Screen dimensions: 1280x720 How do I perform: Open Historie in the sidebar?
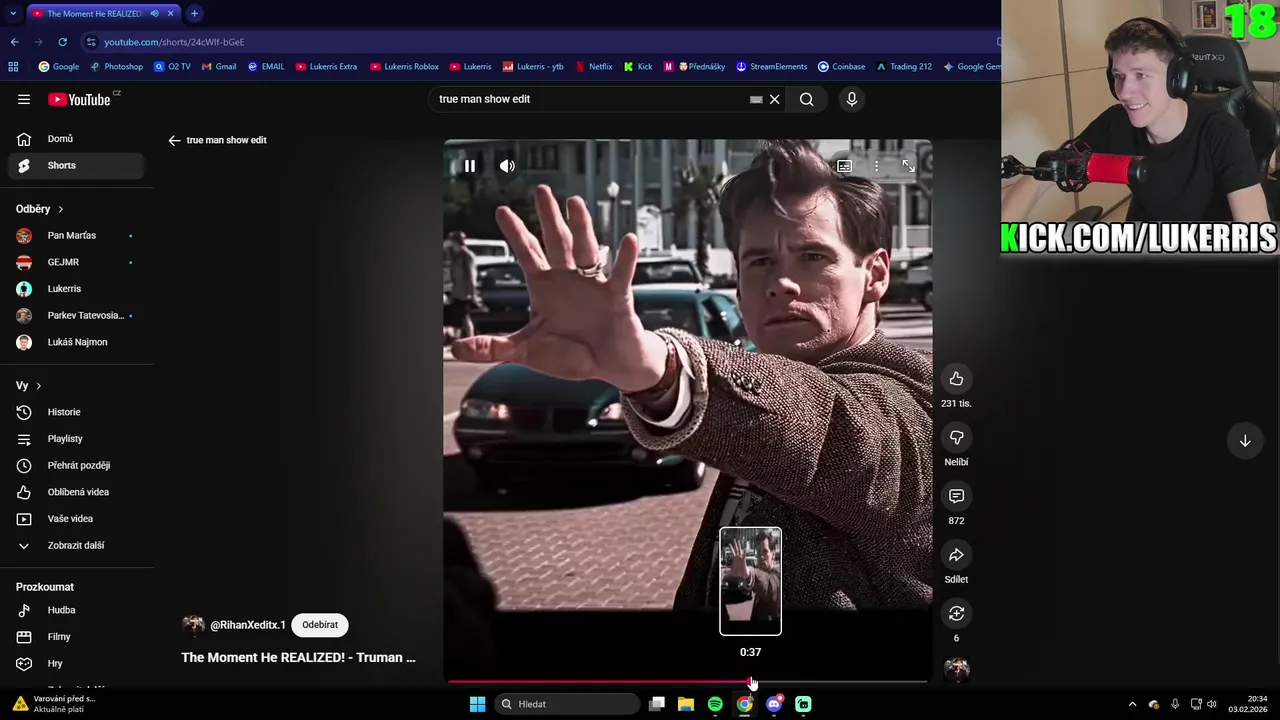coord(76,412)
